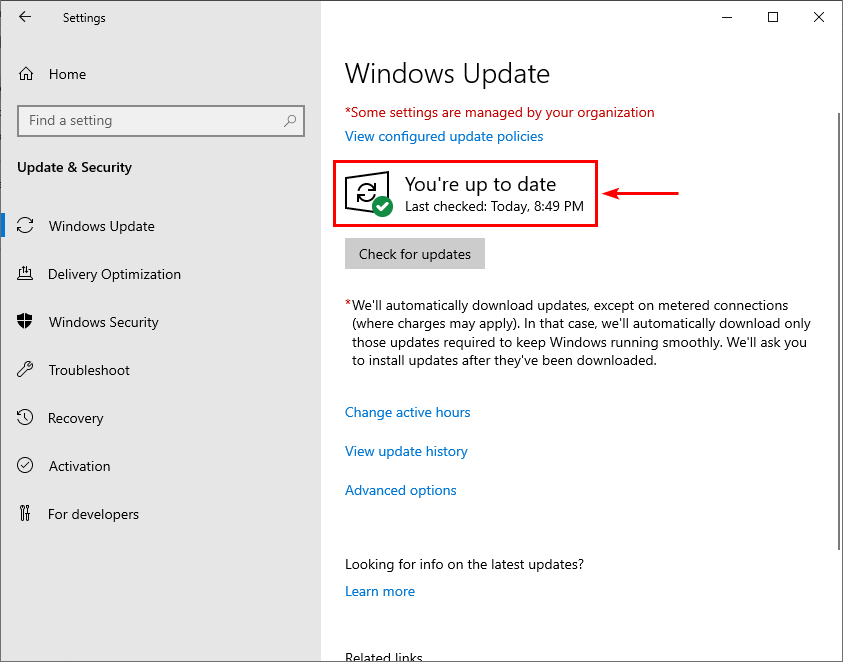The image size is (843, 662).
Task: Click the For developers tools icon
Action: click(25, 514)
